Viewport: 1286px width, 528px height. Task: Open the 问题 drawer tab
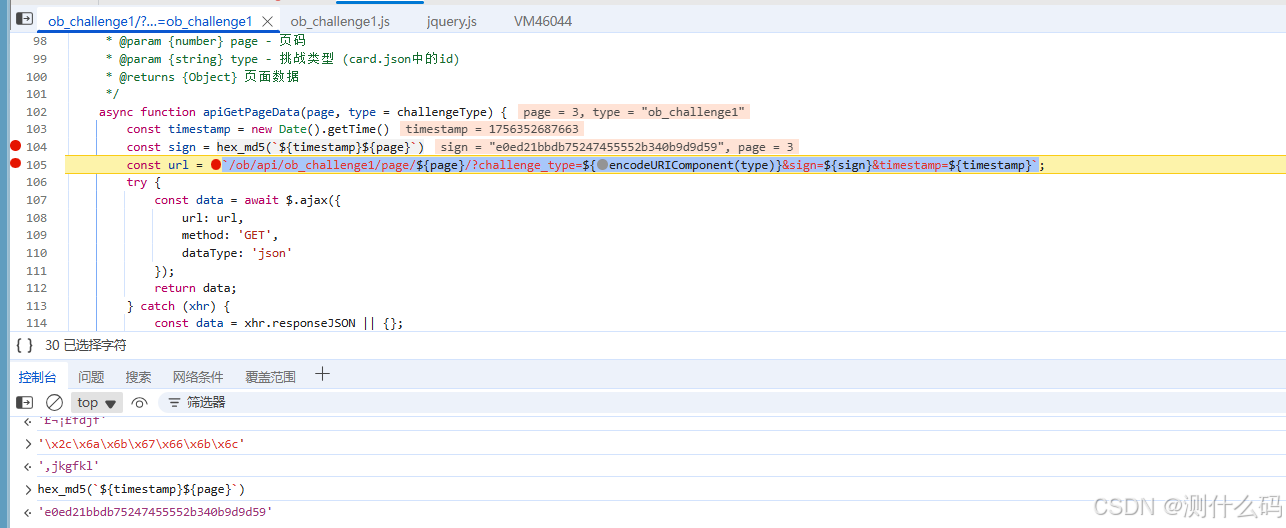coord(91,377)
